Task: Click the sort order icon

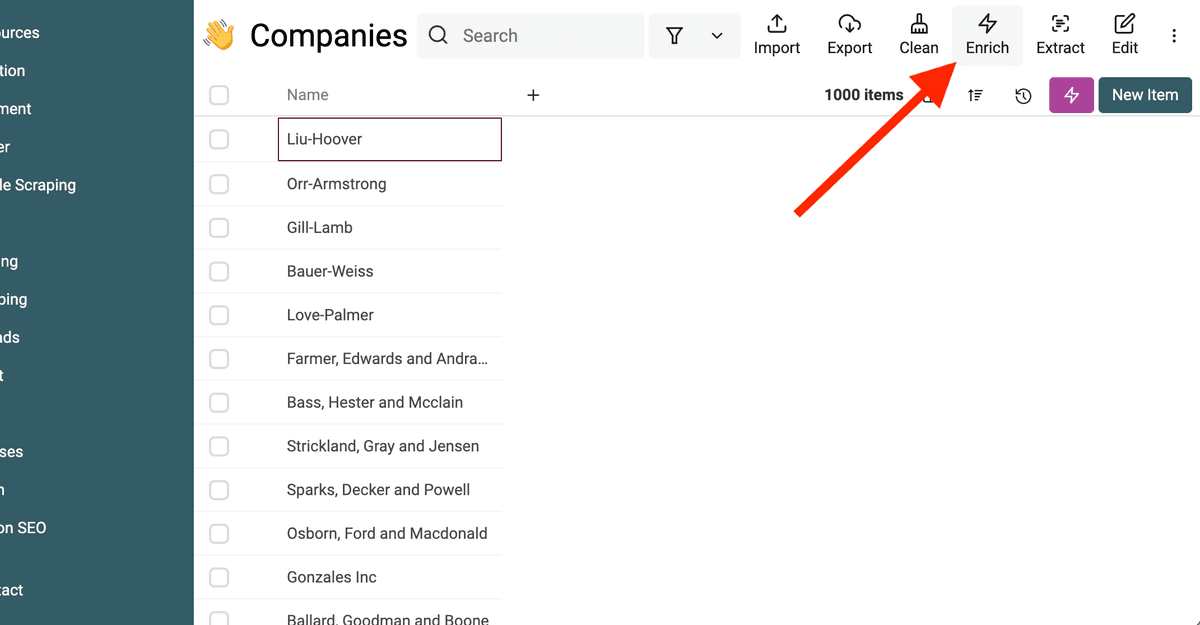Action: point(975,95)
